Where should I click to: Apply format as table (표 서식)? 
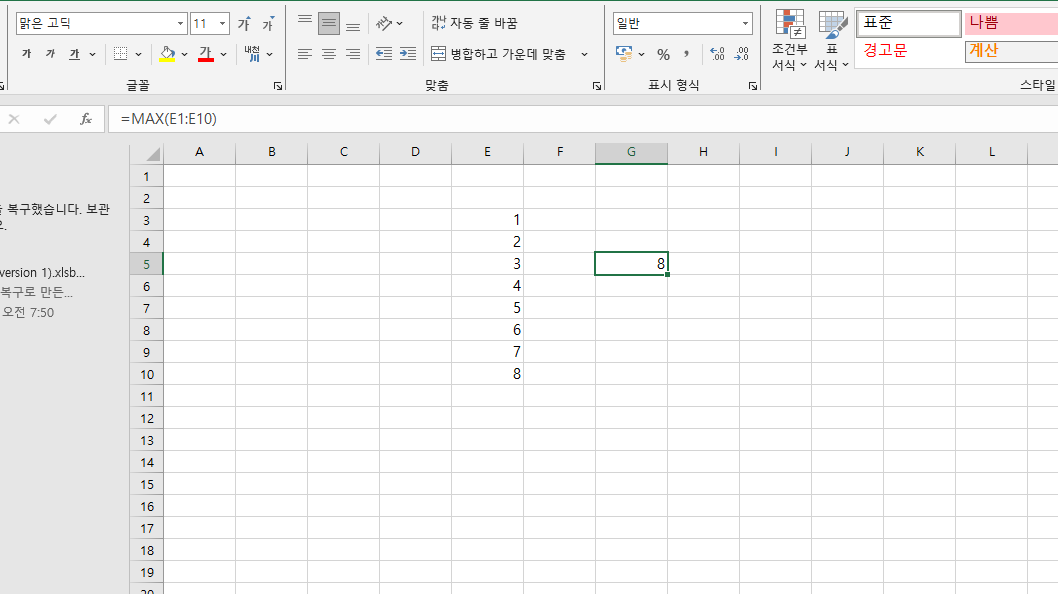pos(830,42)
